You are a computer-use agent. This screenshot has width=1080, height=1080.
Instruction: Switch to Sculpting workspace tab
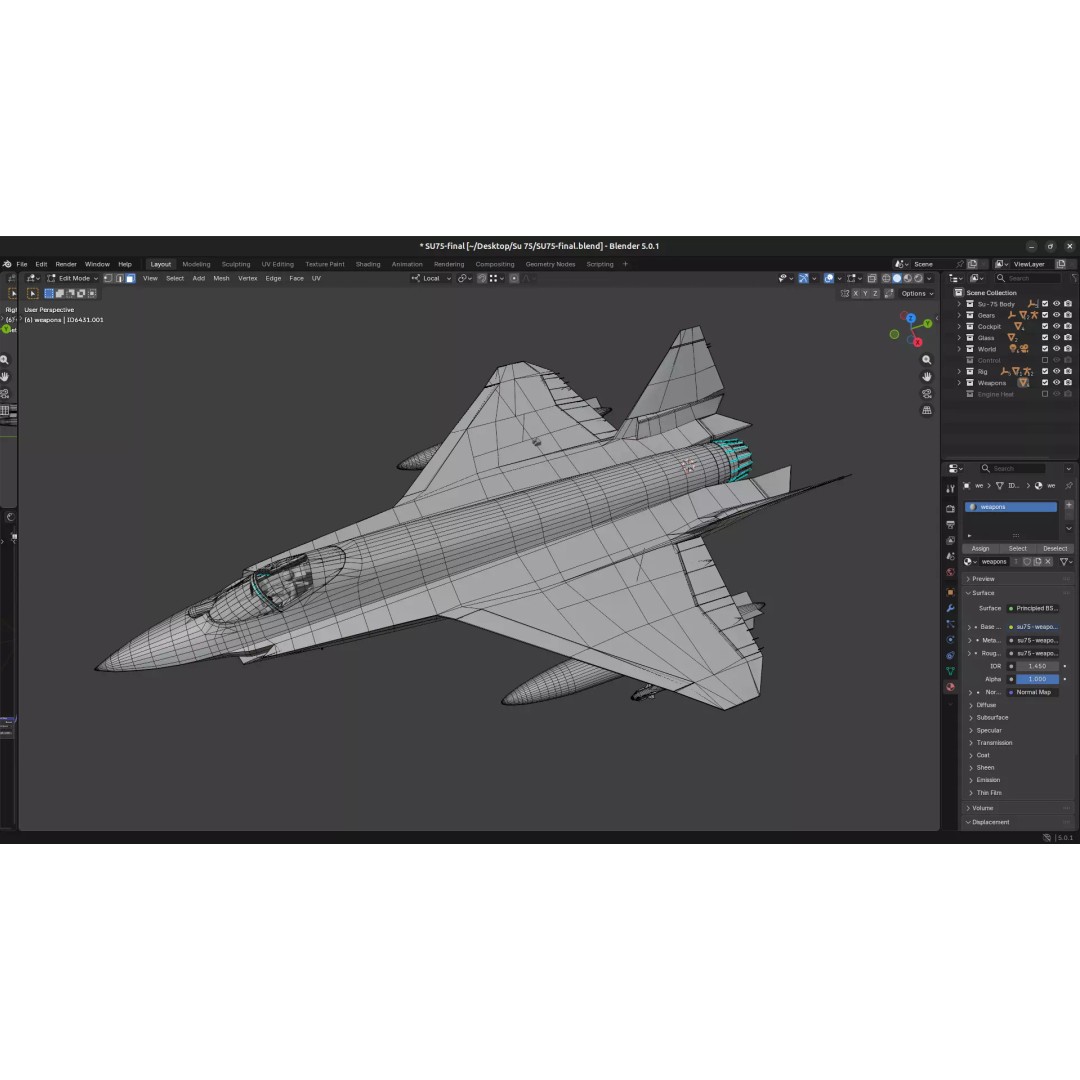pos(236,264)
